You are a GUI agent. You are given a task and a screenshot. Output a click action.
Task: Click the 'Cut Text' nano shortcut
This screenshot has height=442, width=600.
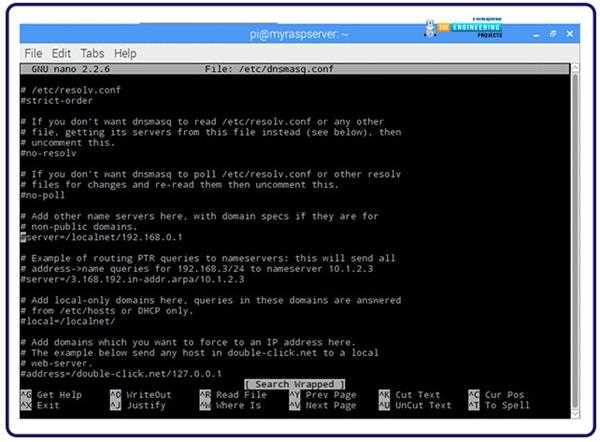pos(409,395)
